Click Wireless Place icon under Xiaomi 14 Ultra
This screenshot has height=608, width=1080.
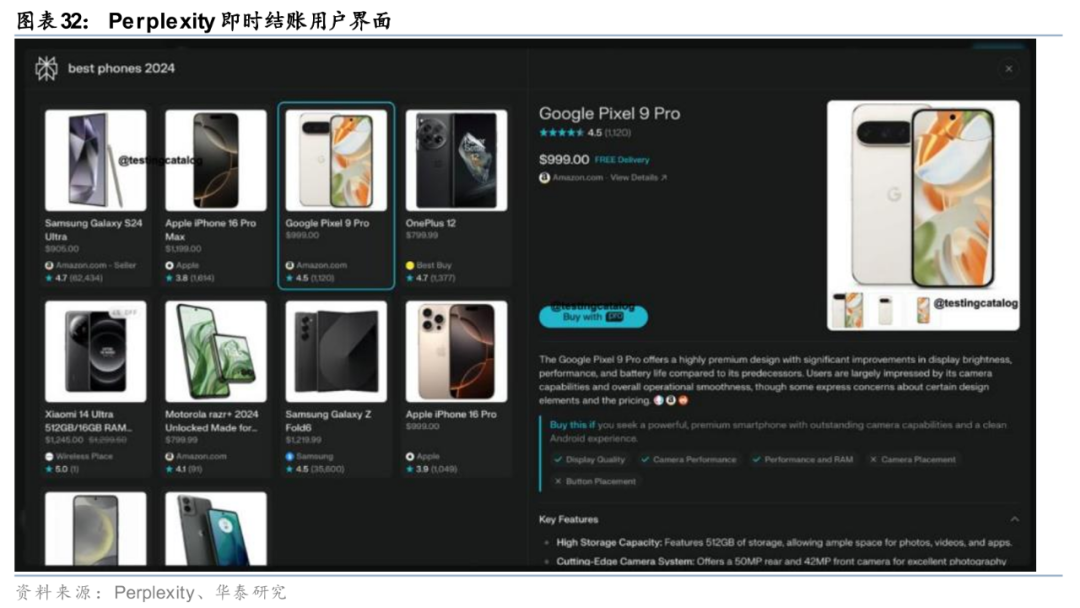tap(50, 457)
